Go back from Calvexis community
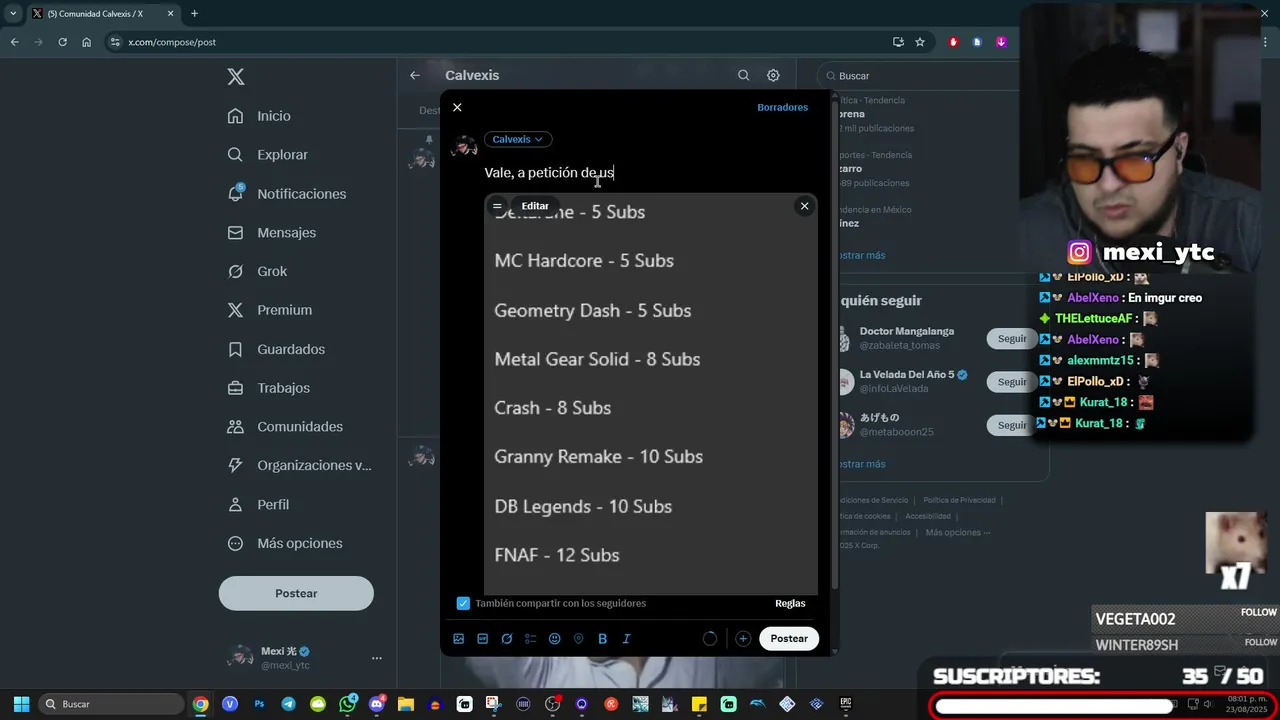Screen dimensions: 1280x720 (415, 75)
